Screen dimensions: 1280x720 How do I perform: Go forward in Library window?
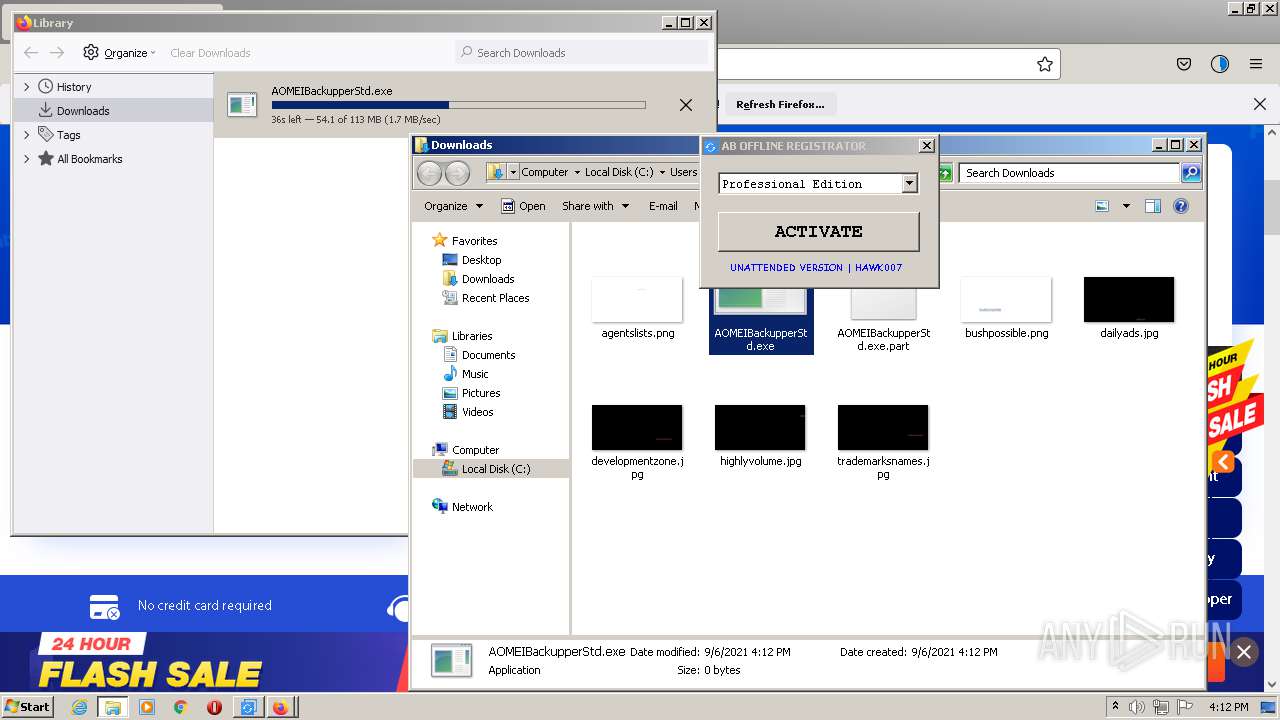tap(57, 53)
